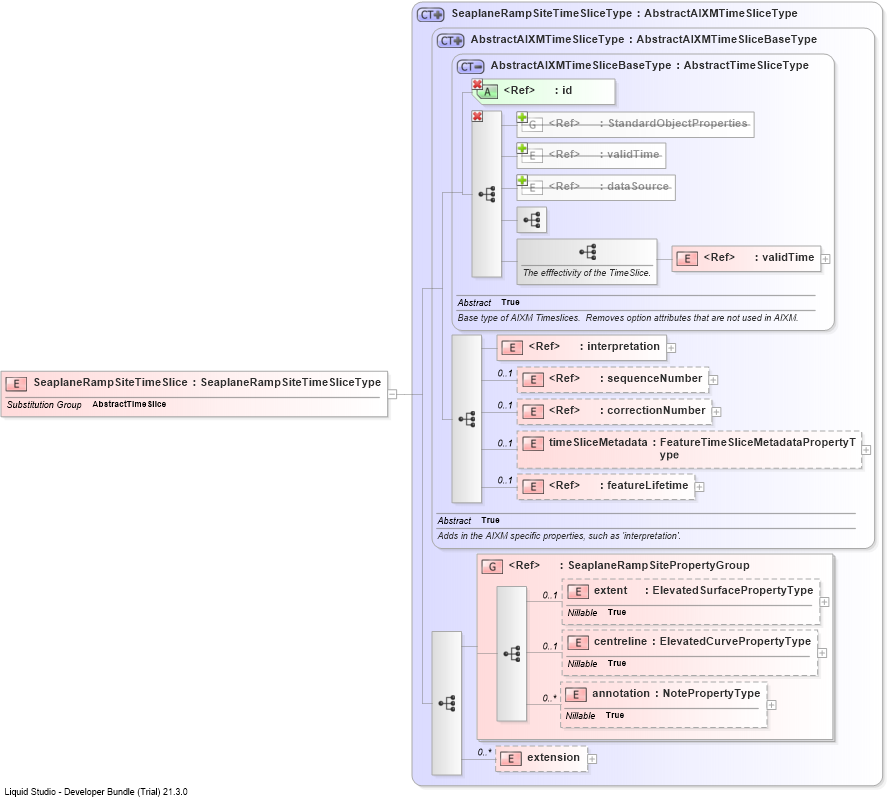Expand the active validTime element reference
The image size is (887, 797).
click(826, 259)
